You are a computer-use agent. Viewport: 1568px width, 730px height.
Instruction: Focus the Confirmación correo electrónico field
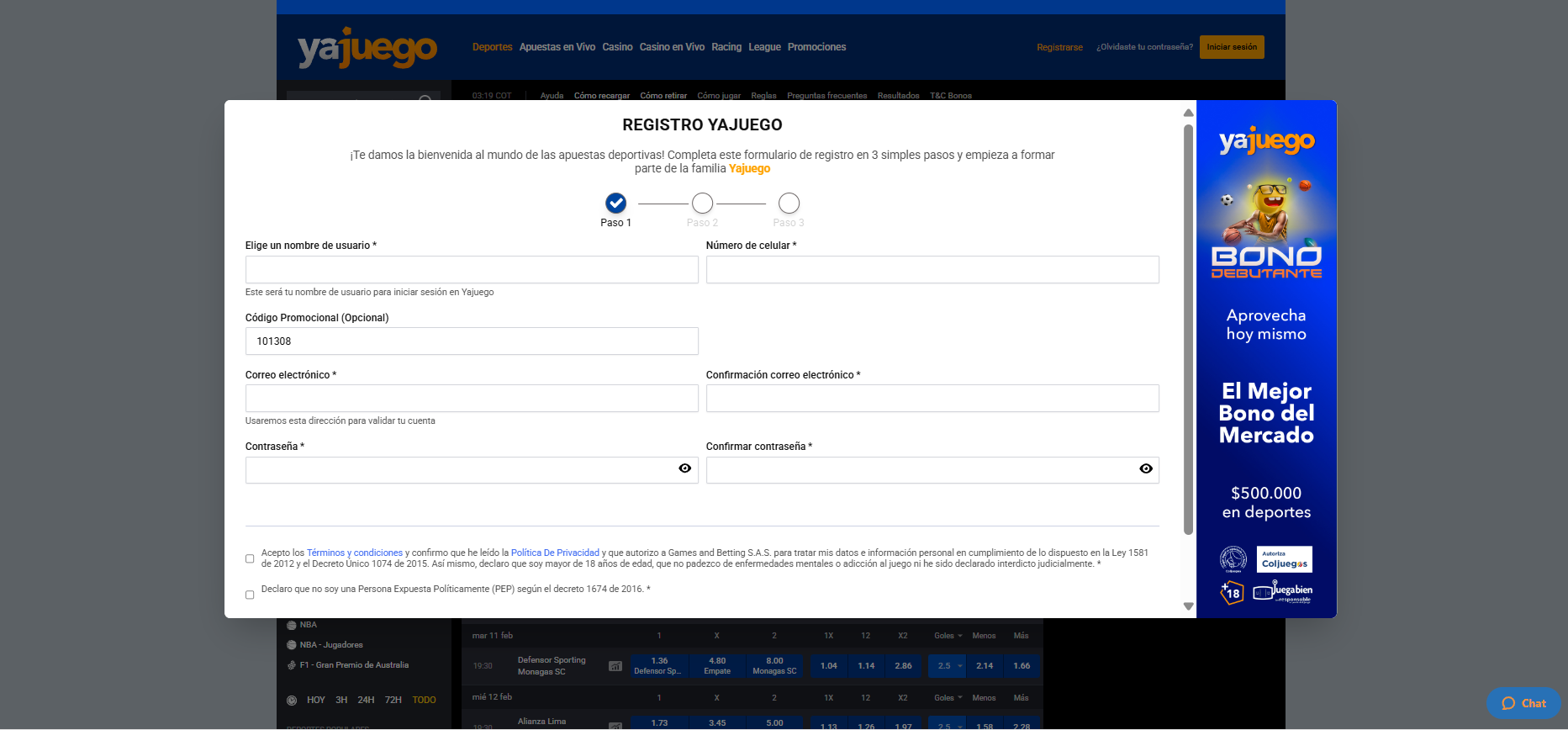(932, 399)
